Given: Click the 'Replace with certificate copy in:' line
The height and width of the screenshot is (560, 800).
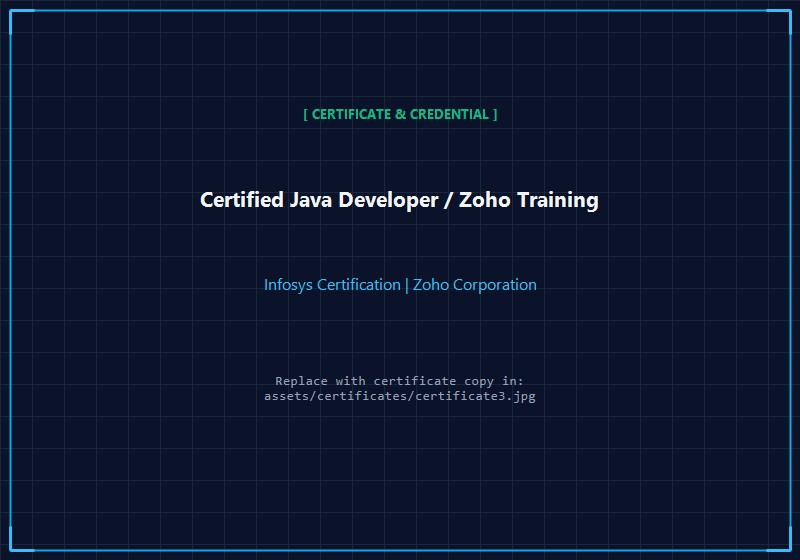Looking at the screenshot, I should [x=399, y=381].
